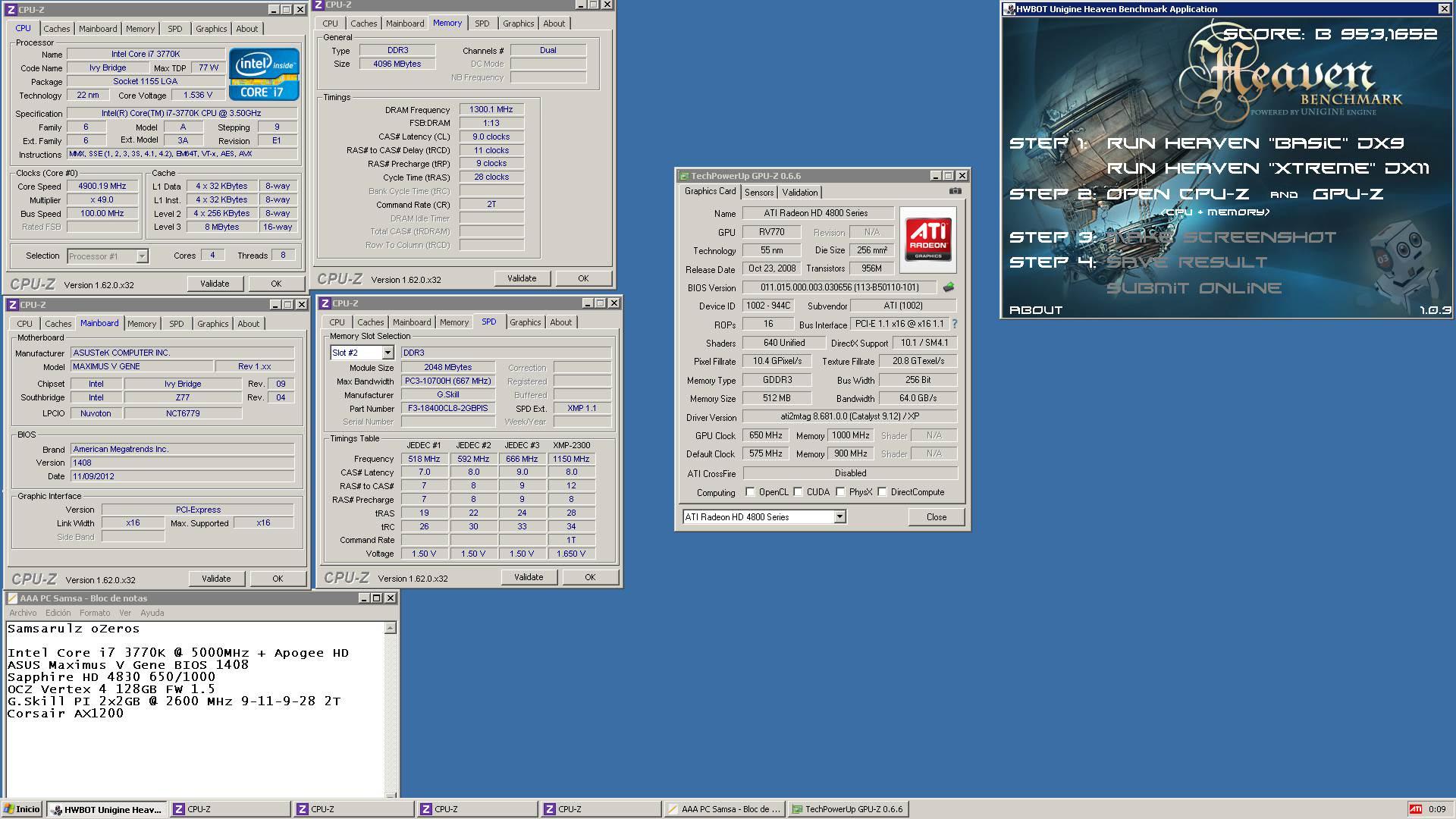Switch to Validation tab in GPU-Z
Viewport: 1456px width, 819px height.
coord(800,193)
